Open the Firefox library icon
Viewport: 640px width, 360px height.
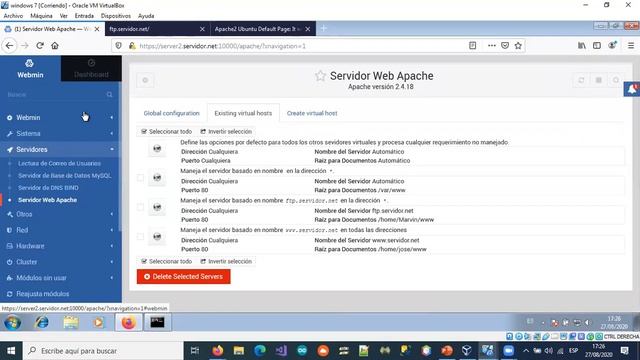(x=582, y=46)
